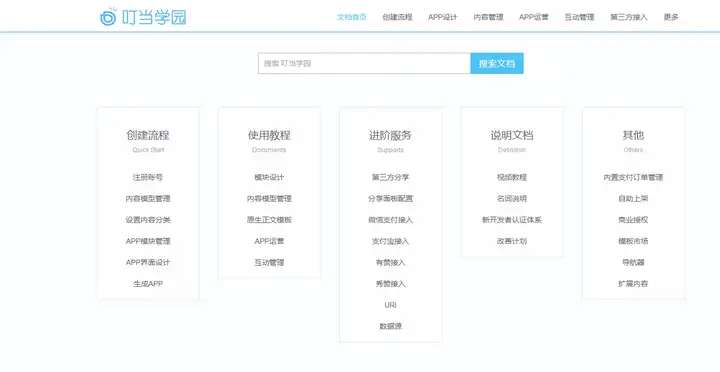720x372 pixels.
Task: Open the 设置内容分类 link
Action: pos(148,220)
